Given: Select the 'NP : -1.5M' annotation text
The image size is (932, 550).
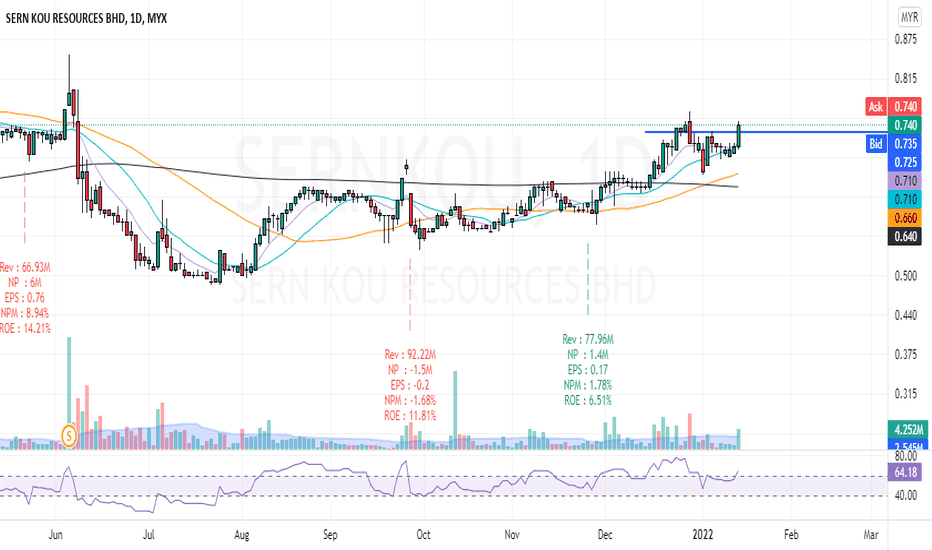Looking at the screenshot, I should pos(410,370).
